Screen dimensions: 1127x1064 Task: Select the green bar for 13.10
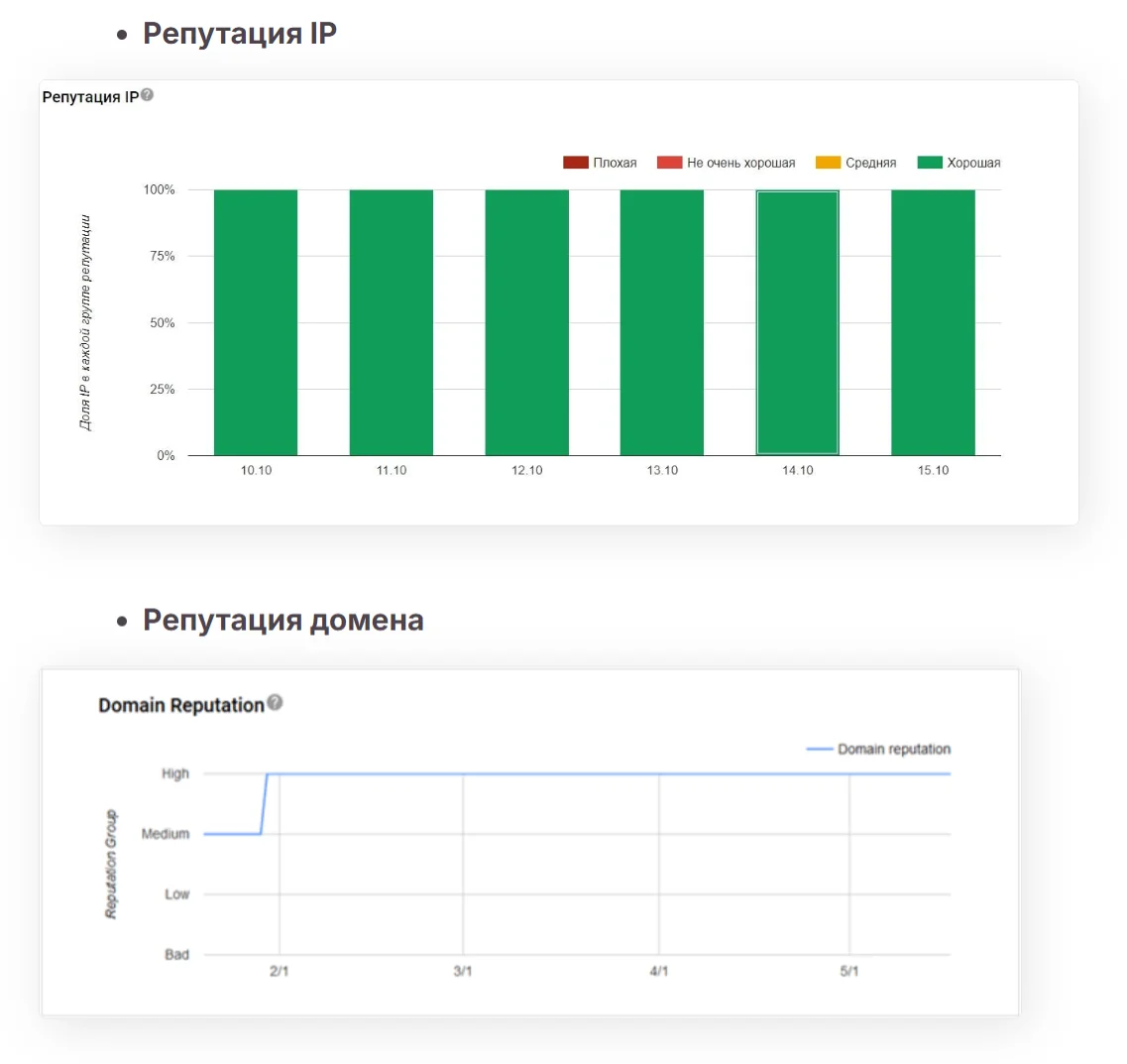[x=662, y=323]
